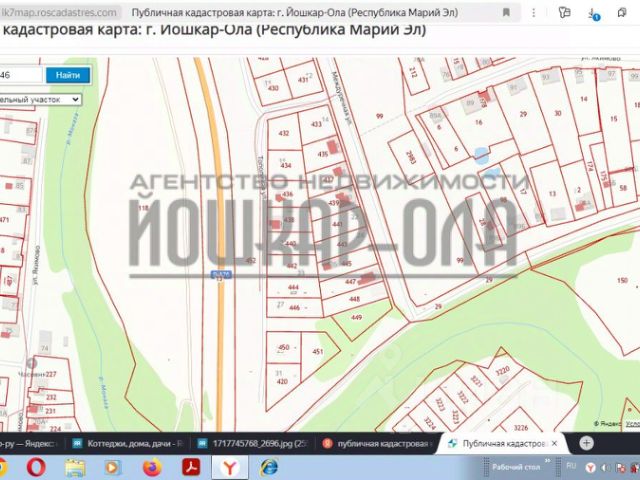The image size is (640, 480).
Task: Click the cadastral number search field
Action: (x=20, y=75)
